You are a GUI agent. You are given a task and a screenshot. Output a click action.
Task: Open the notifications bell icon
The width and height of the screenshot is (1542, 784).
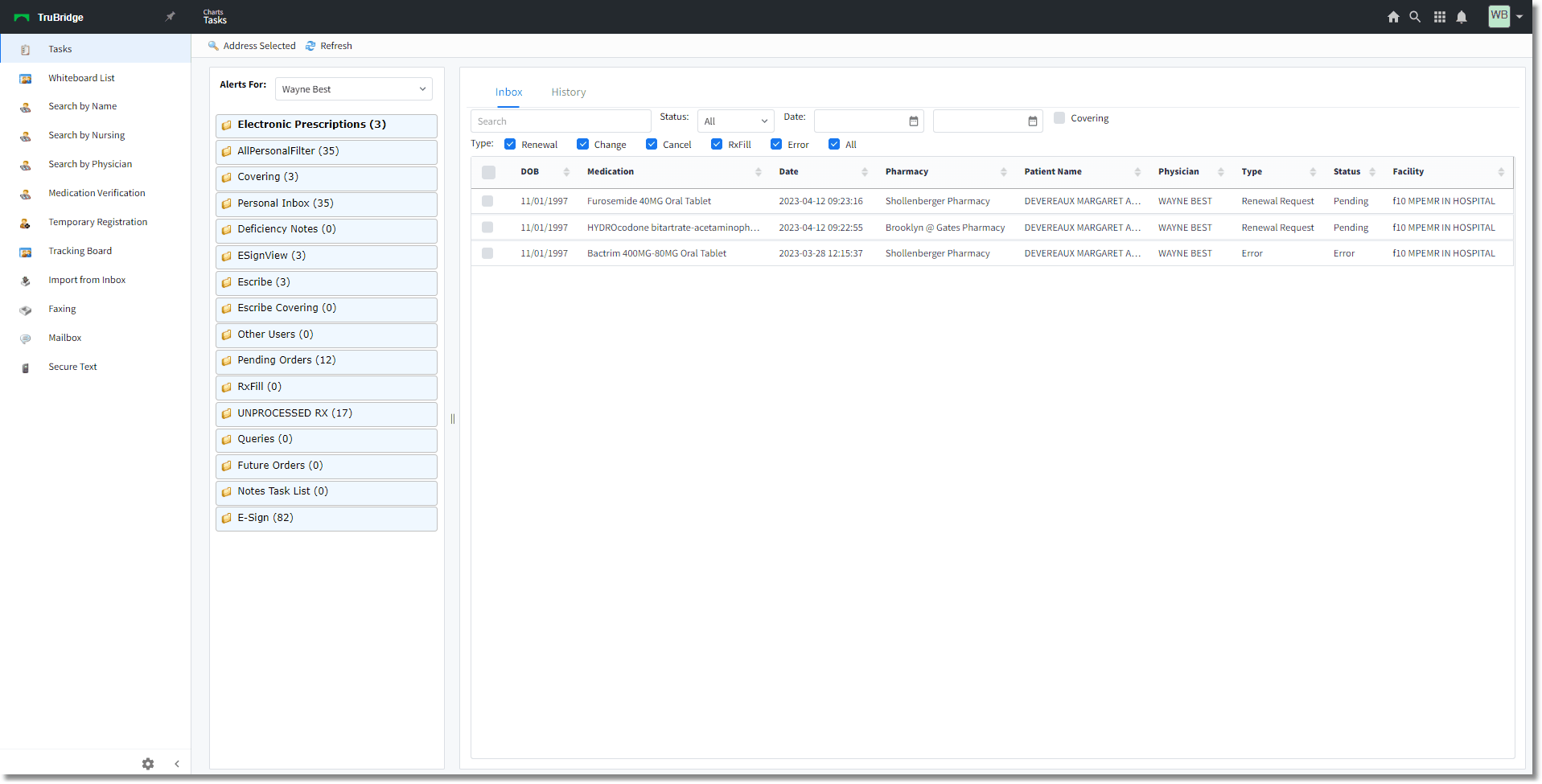pyautogui.click(x=1462, y=17)
